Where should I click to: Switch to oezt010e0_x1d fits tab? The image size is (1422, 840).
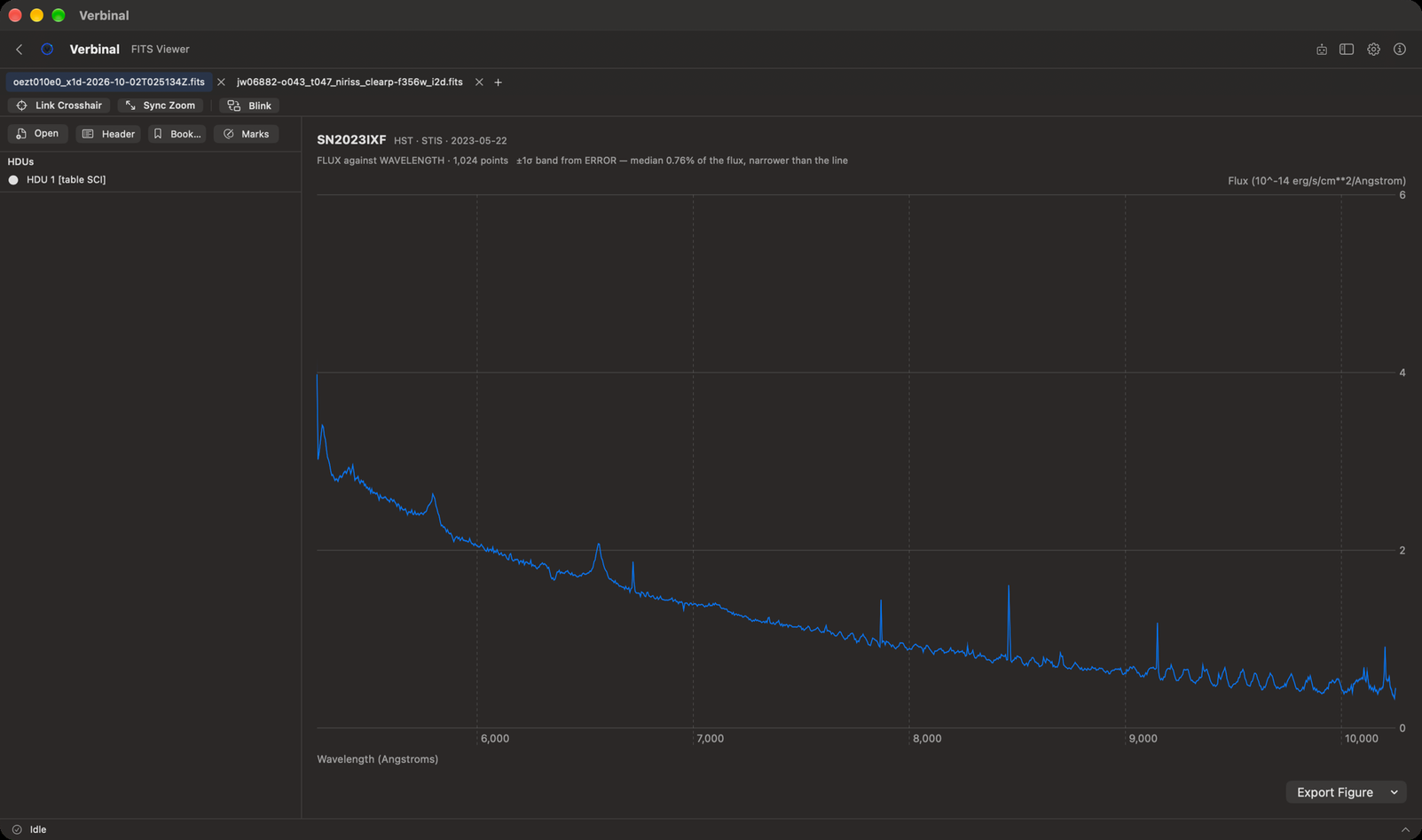click(x=109, y=82)
